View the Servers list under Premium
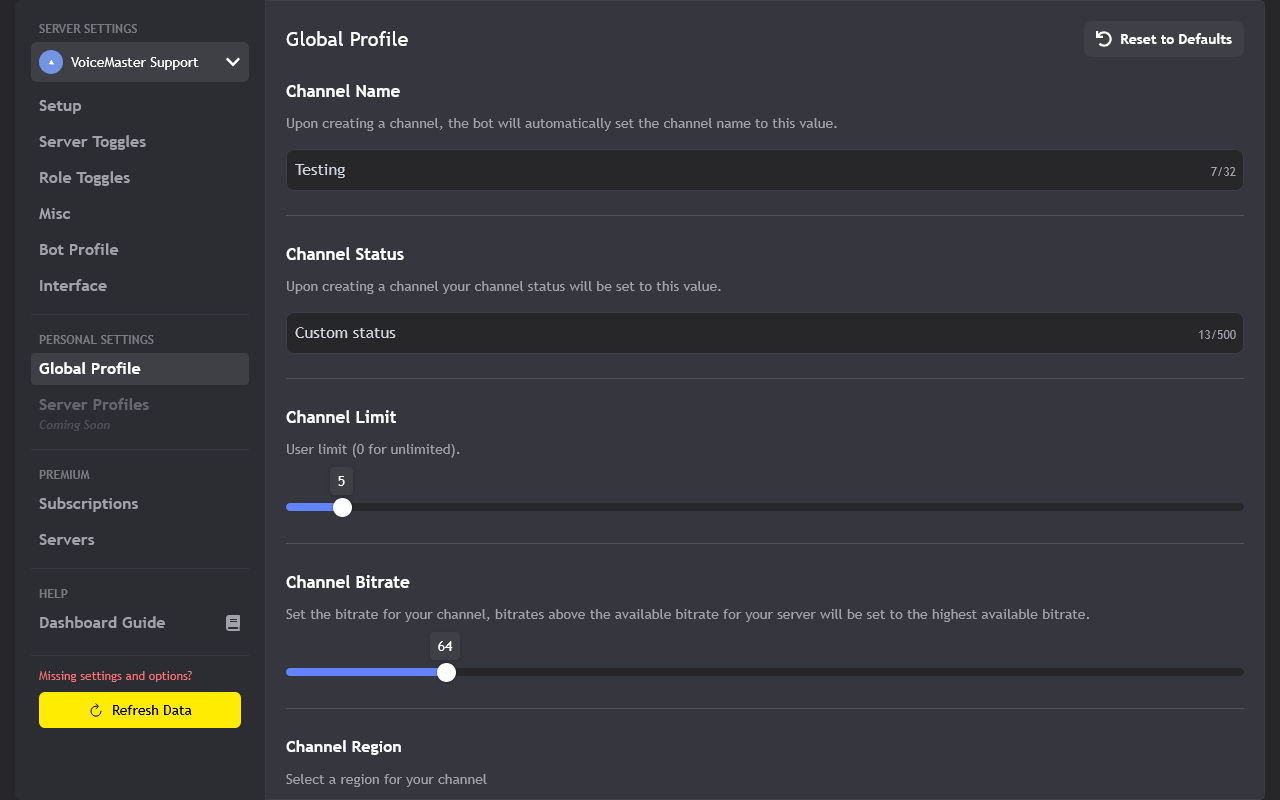 tap(66, 539)
